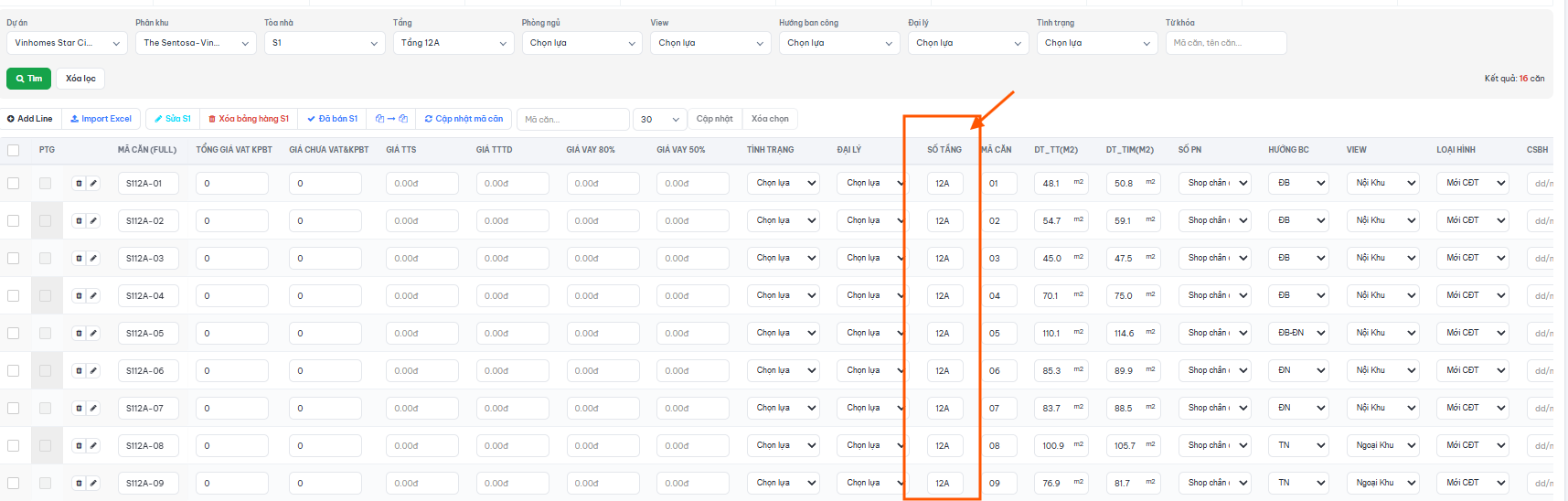This screenshot has height=501, width=1568.
Task: Click the Import Excel button
Action: tap(101, 119)
